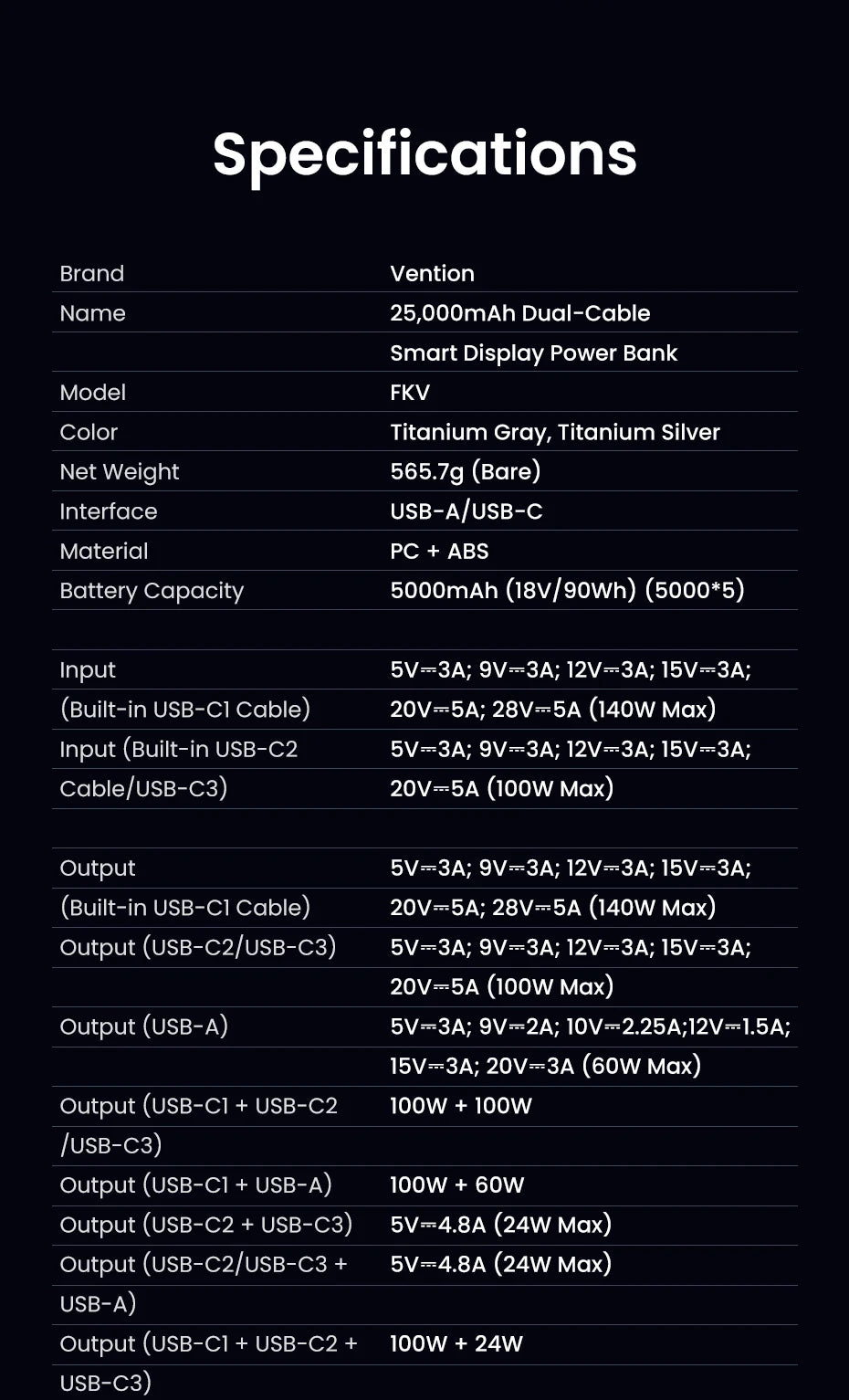Select the PC + ABS material value
Viewport: 849px width, 1400px height.
(439, 551)
